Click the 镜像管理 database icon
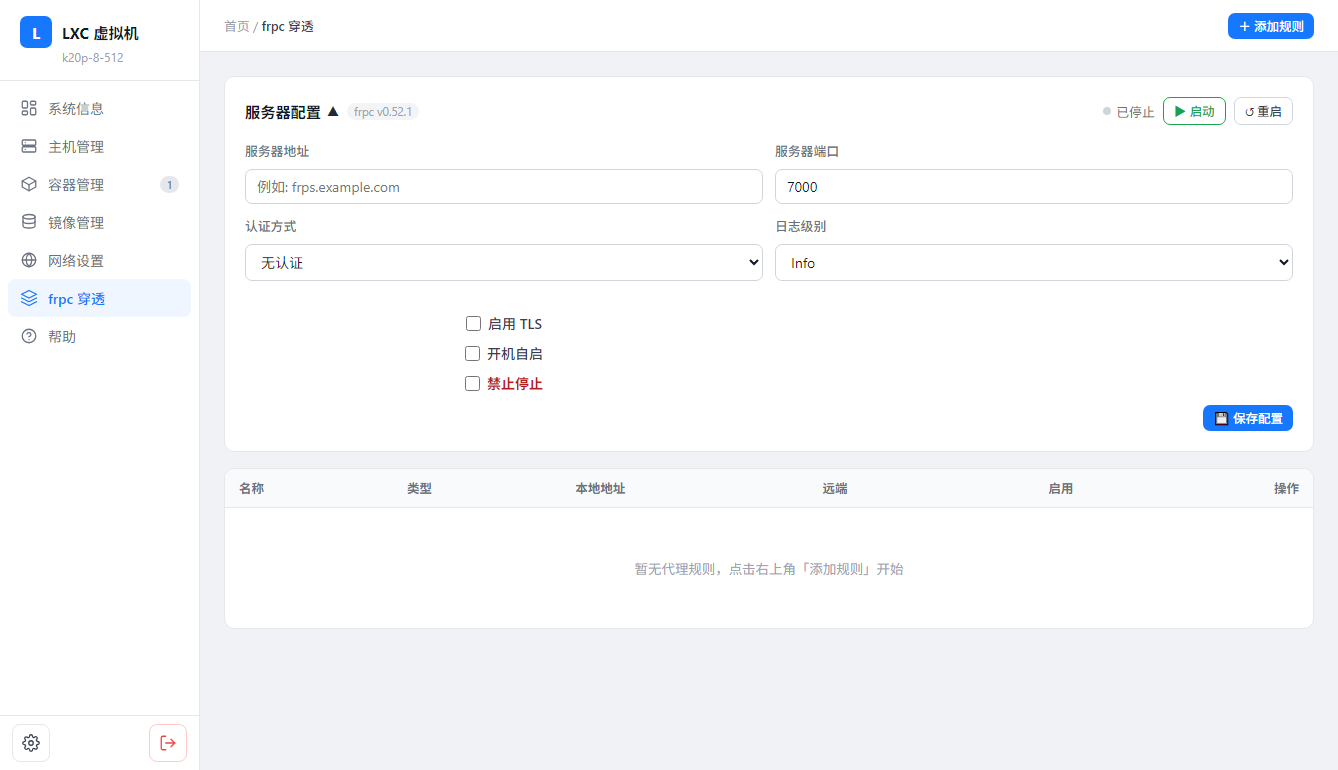Image resolution: width=1338 pixels, height=770 pixels. [x=29, y=222]
